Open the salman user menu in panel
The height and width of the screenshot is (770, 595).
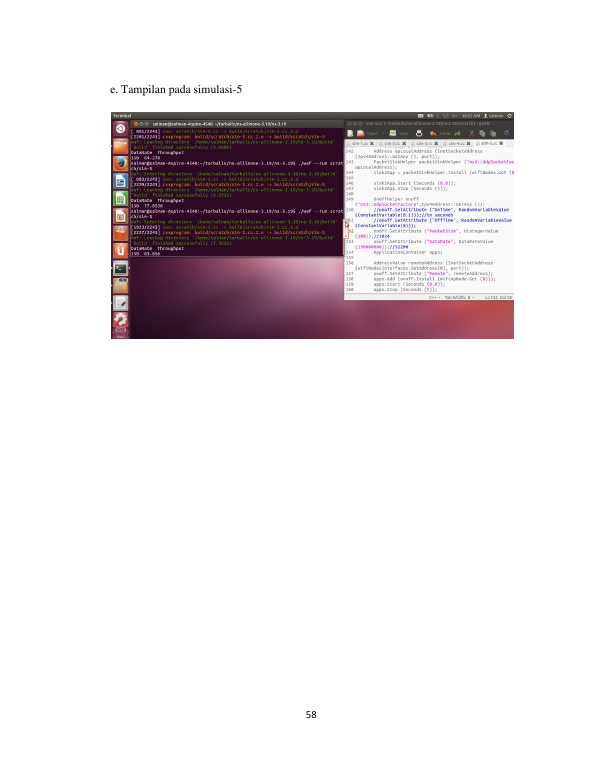pos(493,116)
